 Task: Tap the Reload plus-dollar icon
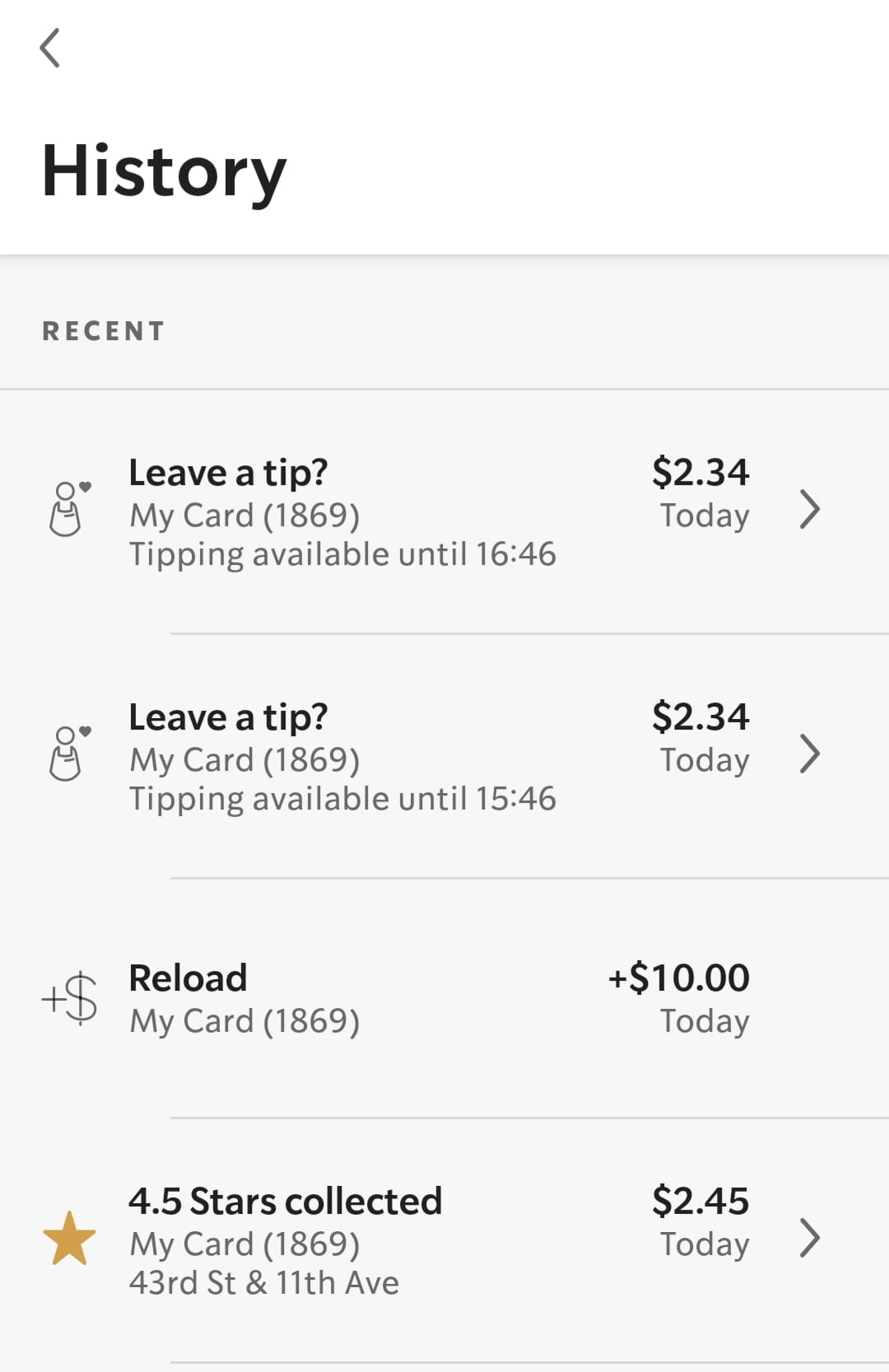pos(70,998)
